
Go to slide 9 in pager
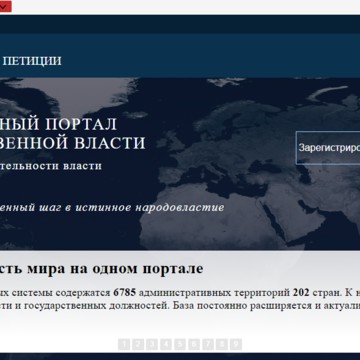pyautogui.click(x=236, y=345)
